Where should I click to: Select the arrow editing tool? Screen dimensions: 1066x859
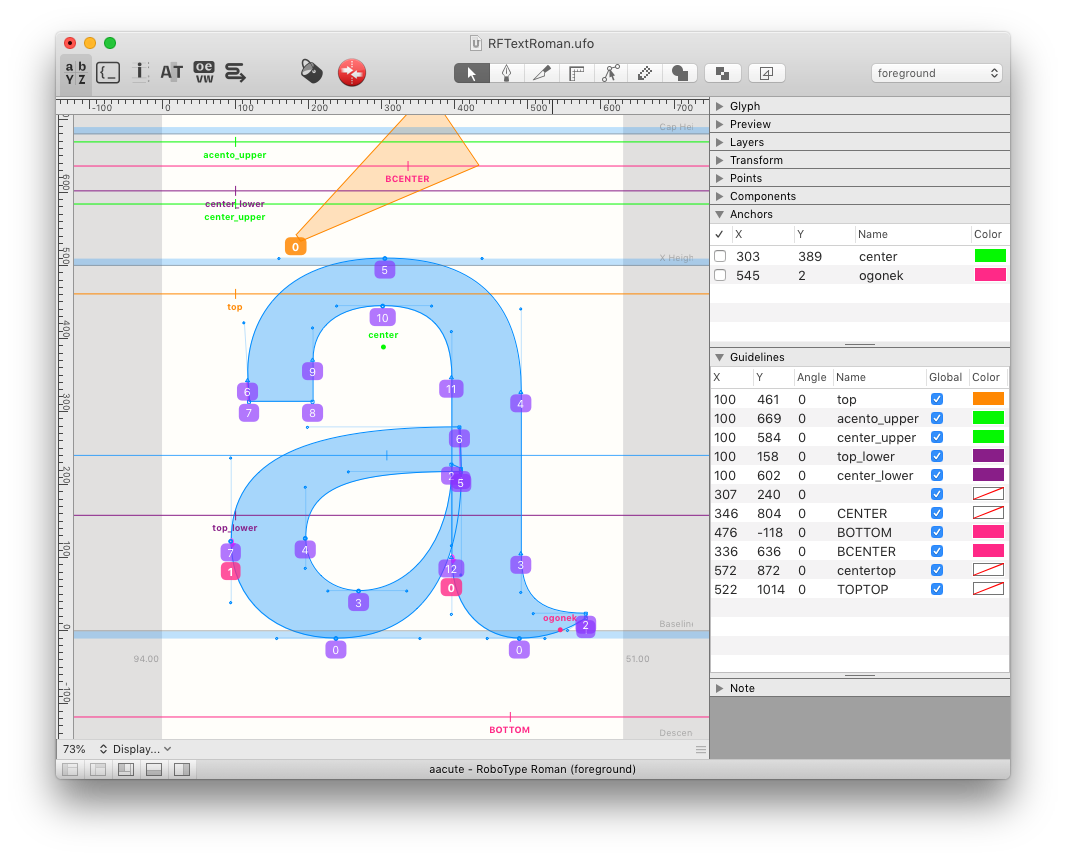pyautogui.click(x=472, y=73)
